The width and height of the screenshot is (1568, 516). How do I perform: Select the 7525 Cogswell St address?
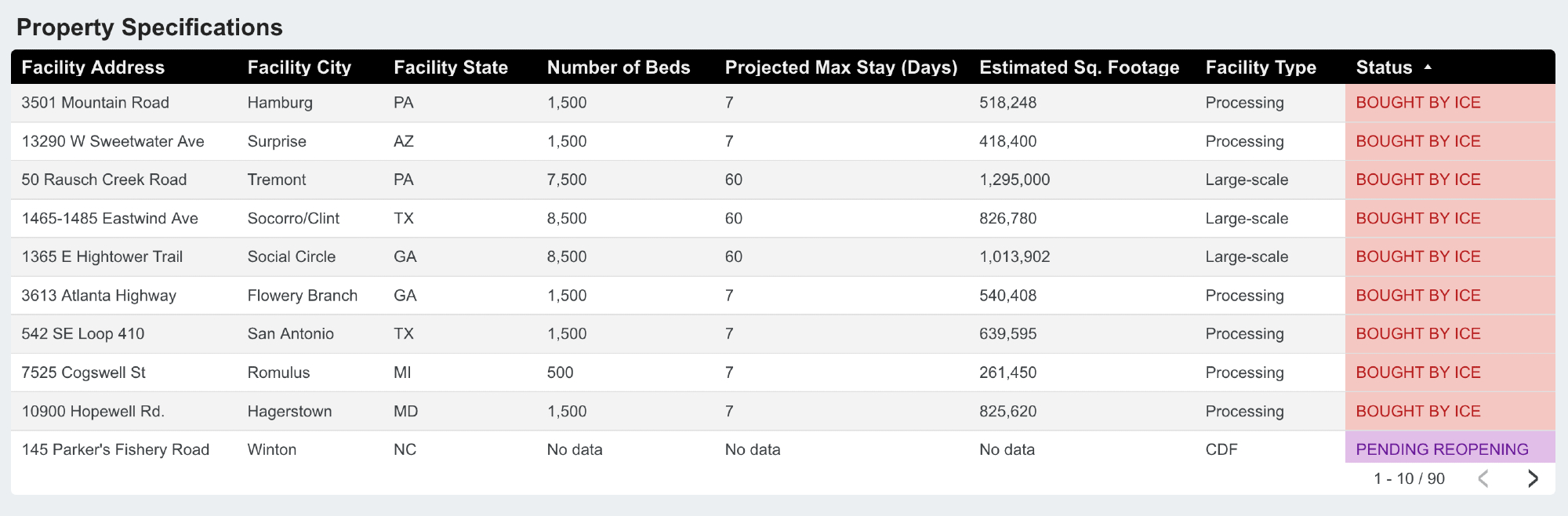[83, 372]
